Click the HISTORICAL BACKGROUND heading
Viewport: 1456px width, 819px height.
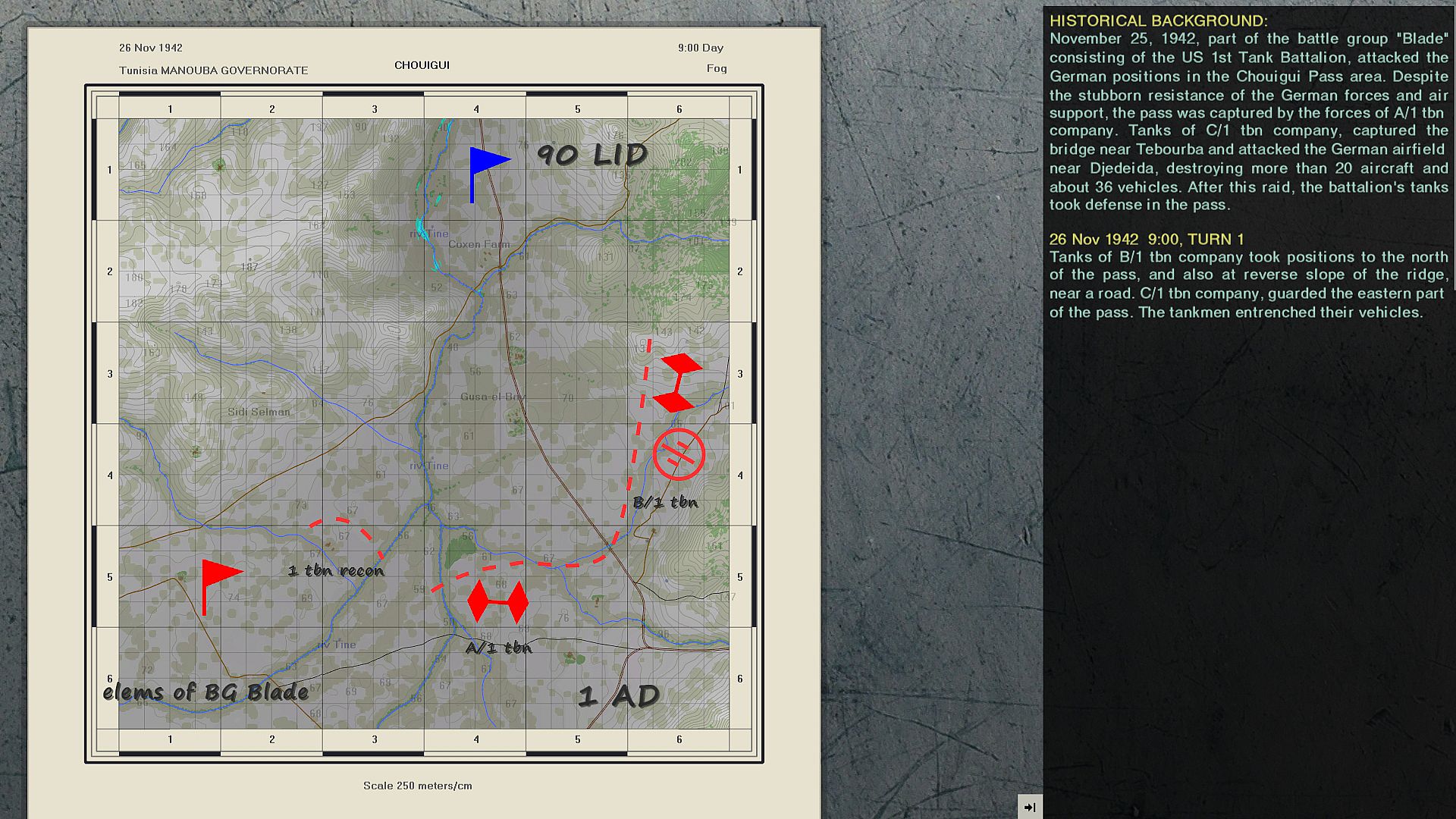[x=1158, y=21]
